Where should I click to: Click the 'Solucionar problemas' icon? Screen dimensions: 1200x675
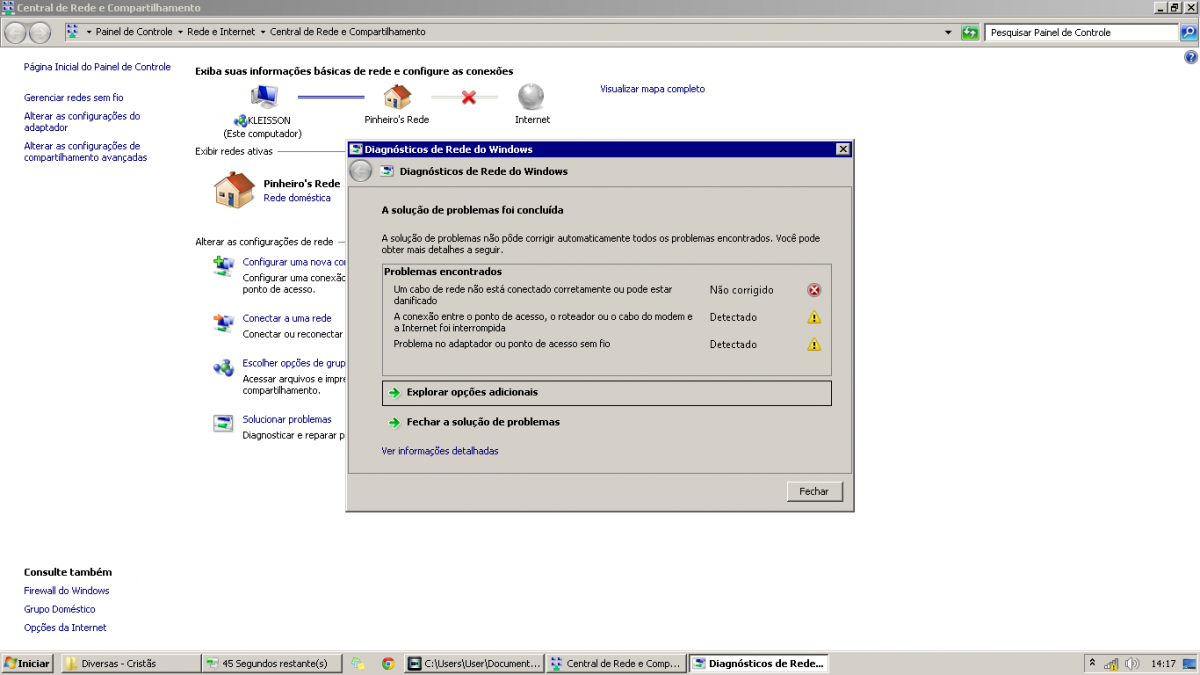(x=223, y=424)
